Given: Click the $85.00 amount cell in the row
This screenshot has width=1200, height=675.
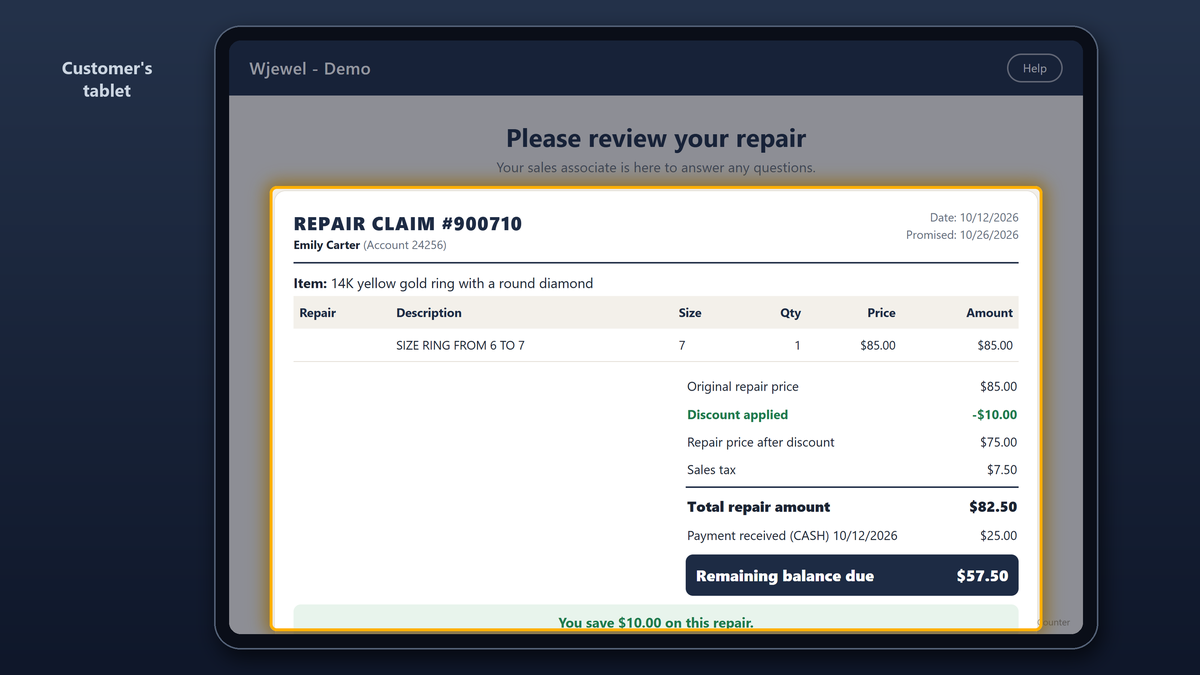Looking at the screenshot, I should click(995, 345).
